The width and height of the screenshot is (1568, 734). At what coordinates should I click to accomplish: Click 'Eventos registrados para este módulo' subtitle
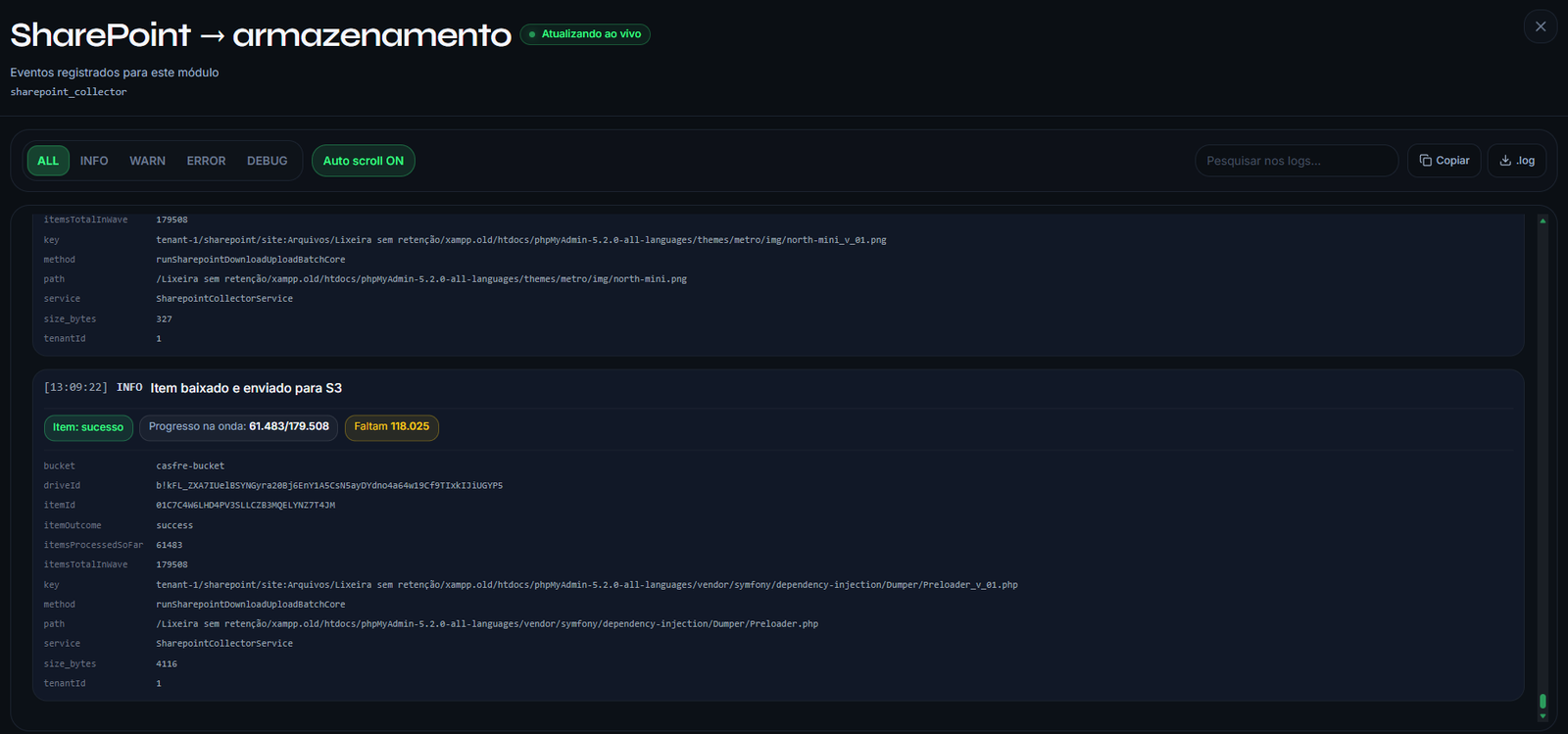[115, 73]
